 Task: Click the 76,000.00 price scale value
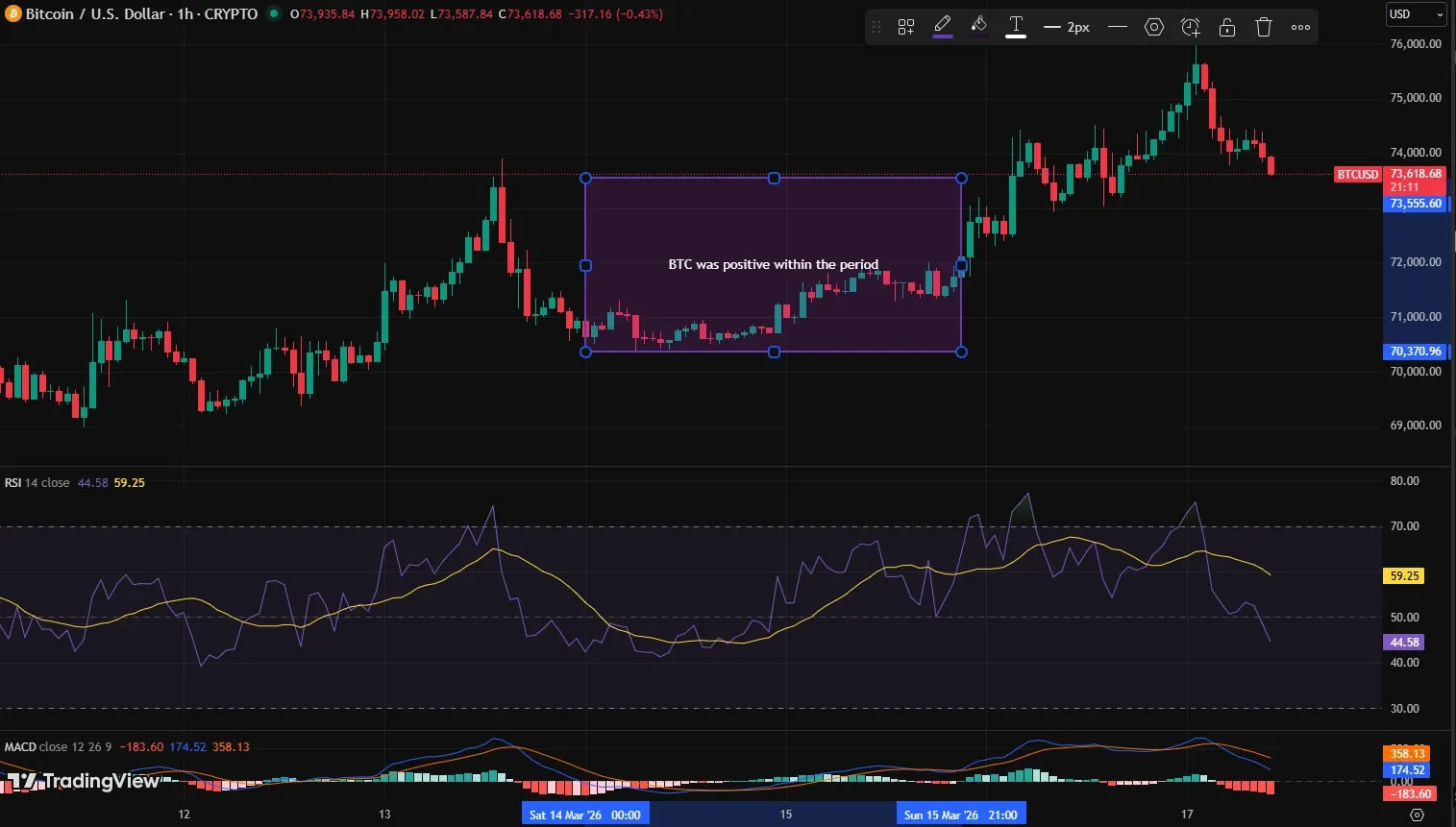point(1416,44)
